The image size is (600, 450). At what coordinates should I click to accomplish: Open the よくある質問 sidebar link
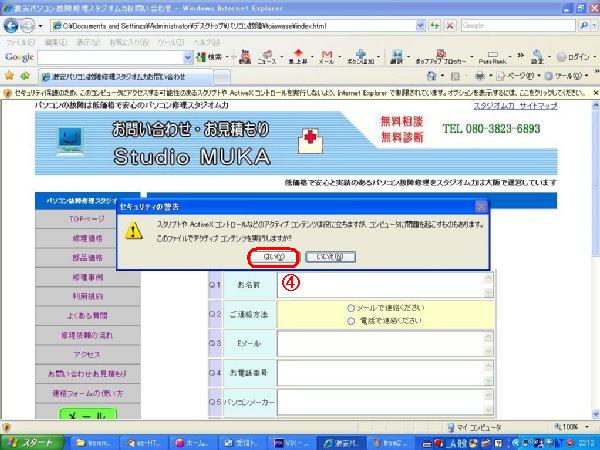point(88,316)
